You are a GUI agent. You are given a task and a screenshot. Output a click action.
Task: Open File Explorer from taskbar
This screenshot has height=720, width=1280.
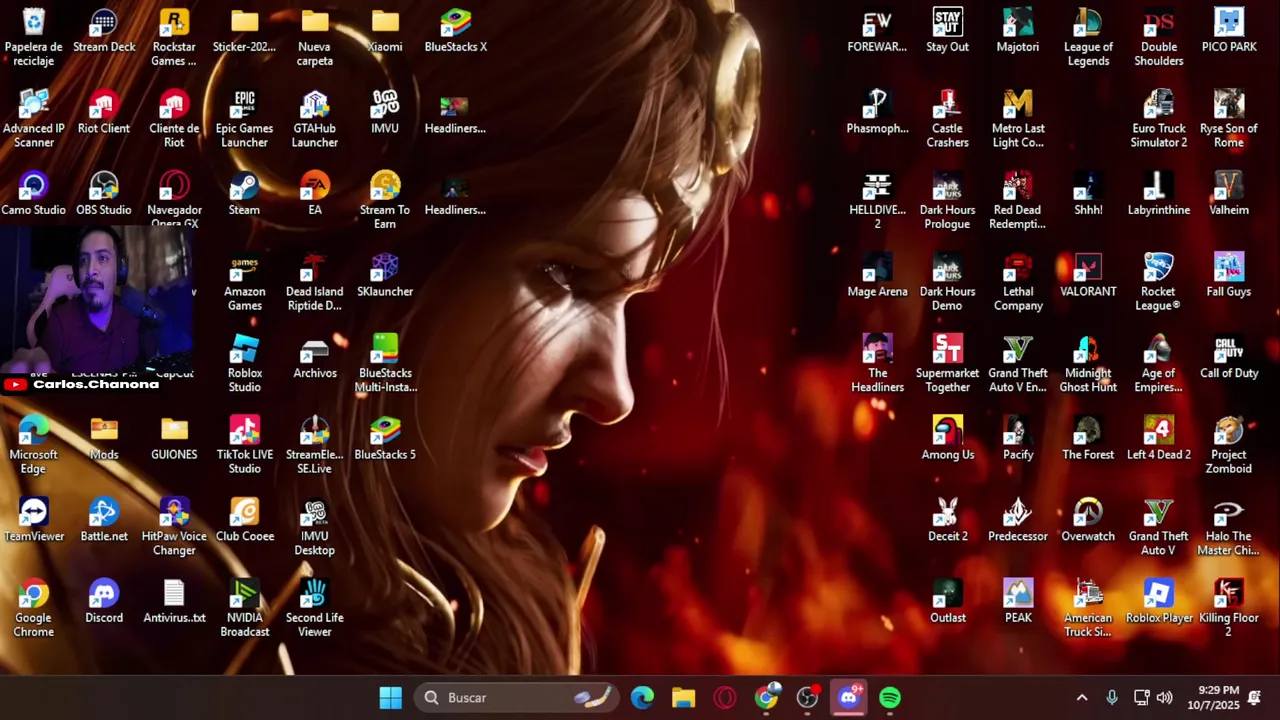click(683, 698)
